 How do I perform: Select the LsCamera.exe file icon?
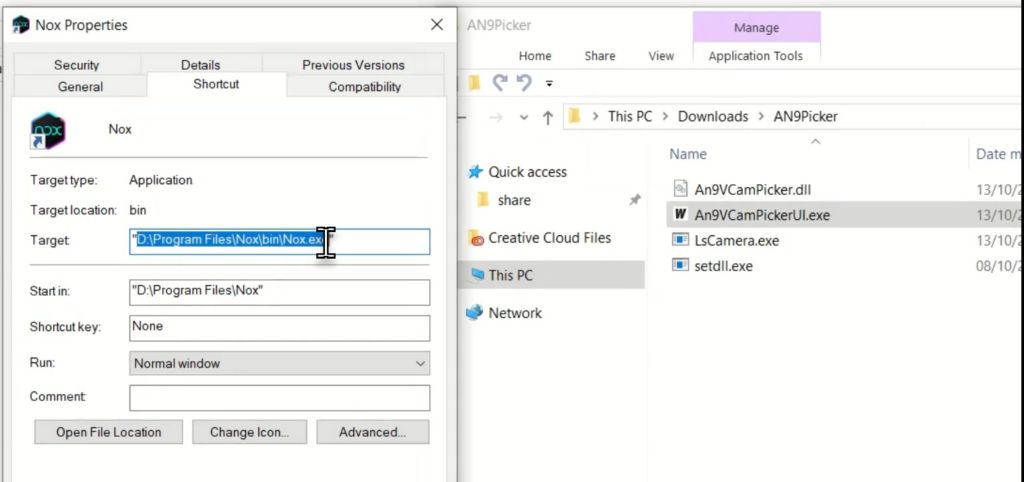[680, 240]
